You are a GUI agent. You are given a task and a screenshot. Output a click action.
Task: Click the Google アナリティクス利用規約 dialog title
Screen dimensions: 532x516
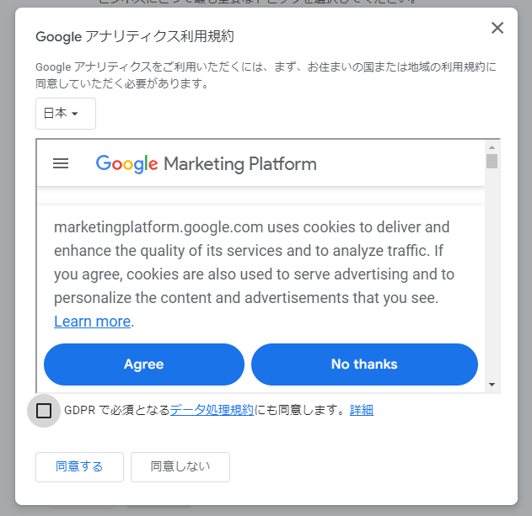[135, 36]
